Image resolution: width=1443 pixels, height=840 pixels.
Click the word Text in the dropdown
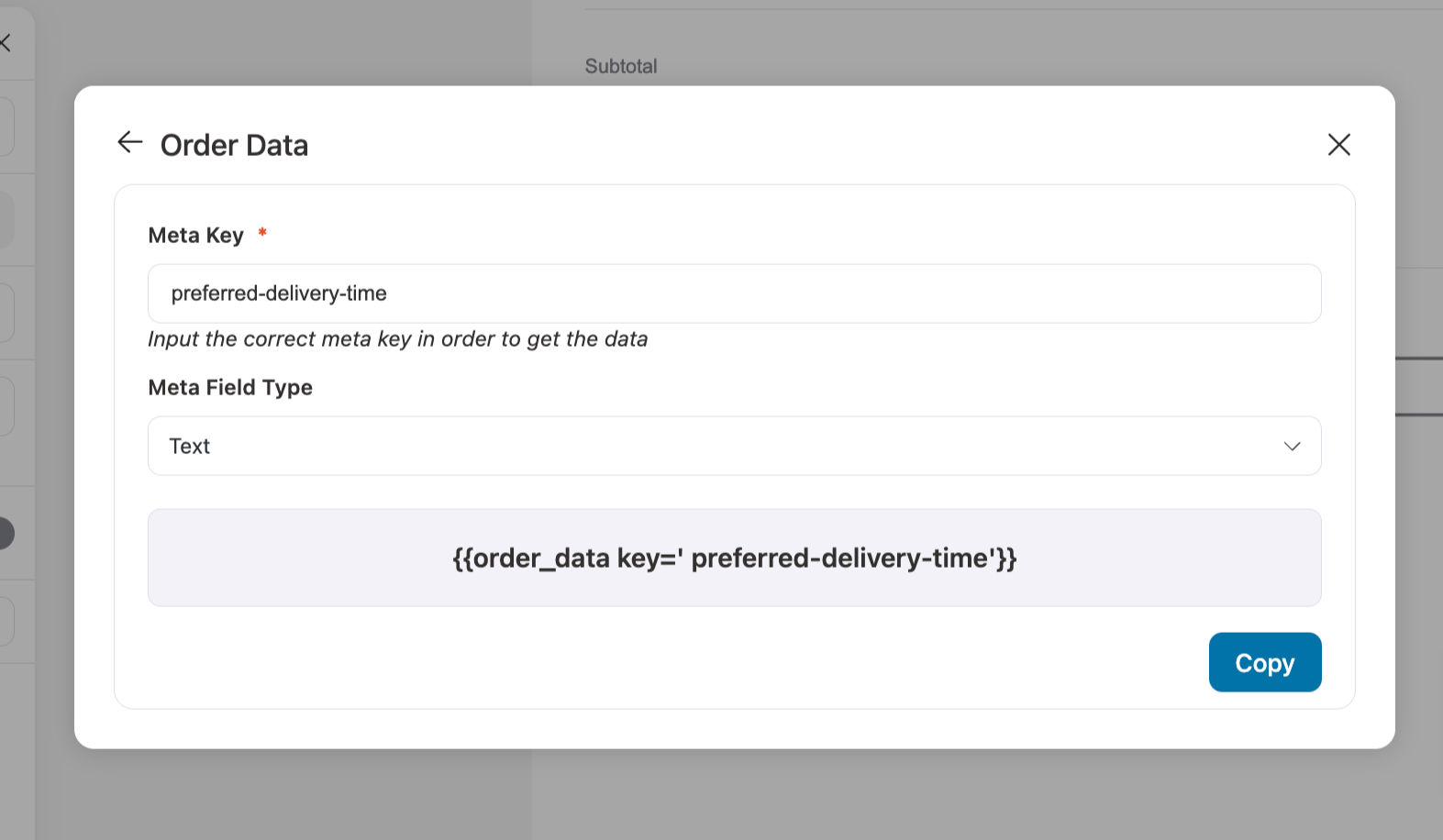[x=190, y=447]
